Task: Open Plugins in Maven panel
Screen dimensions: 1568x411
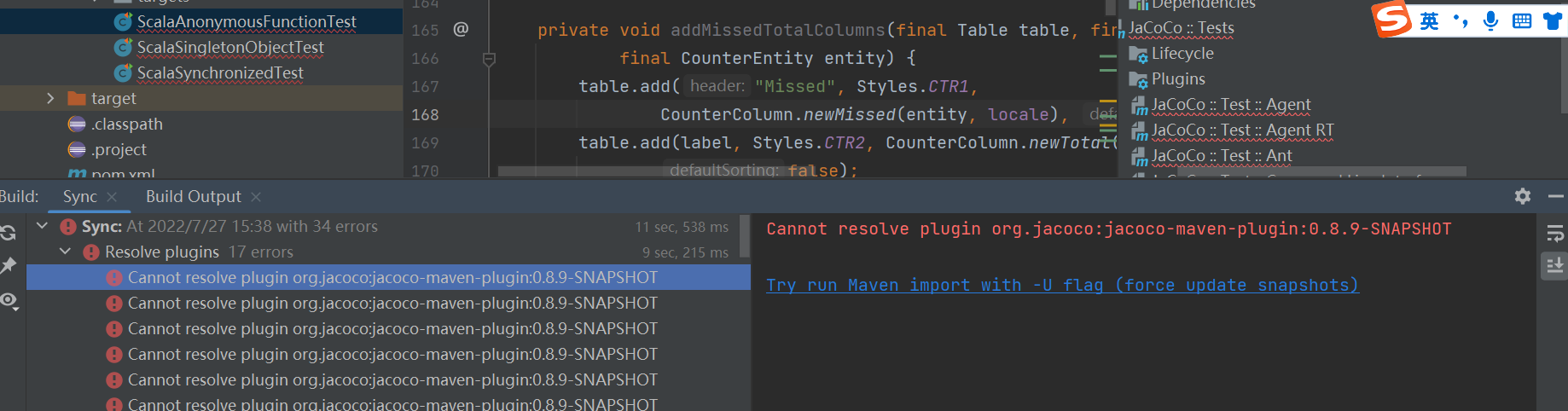Action: [1177, 79]
